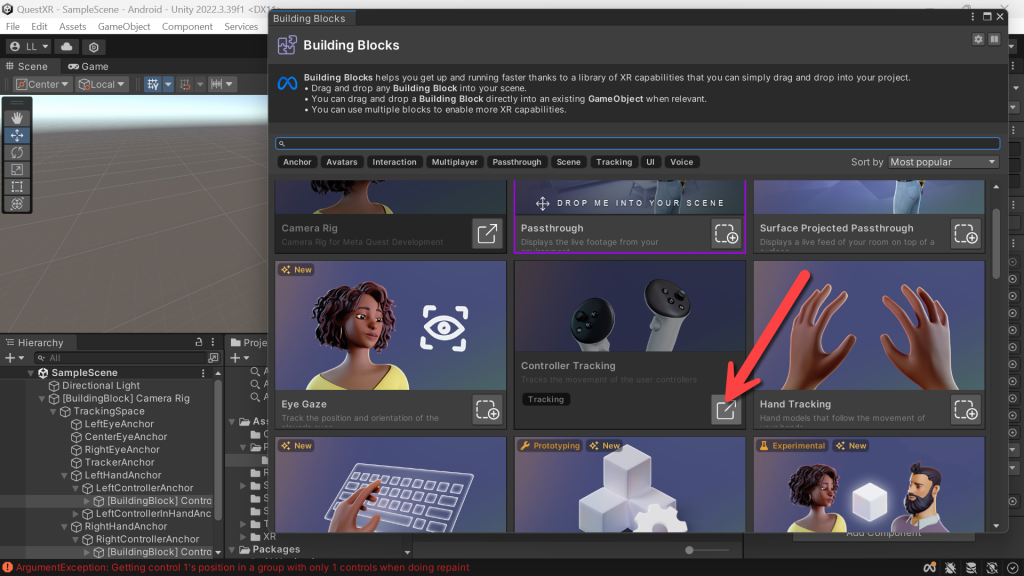Add the Eye Gaze block to scene
This screenshot has height=576, width=1024.
(487, 409)
